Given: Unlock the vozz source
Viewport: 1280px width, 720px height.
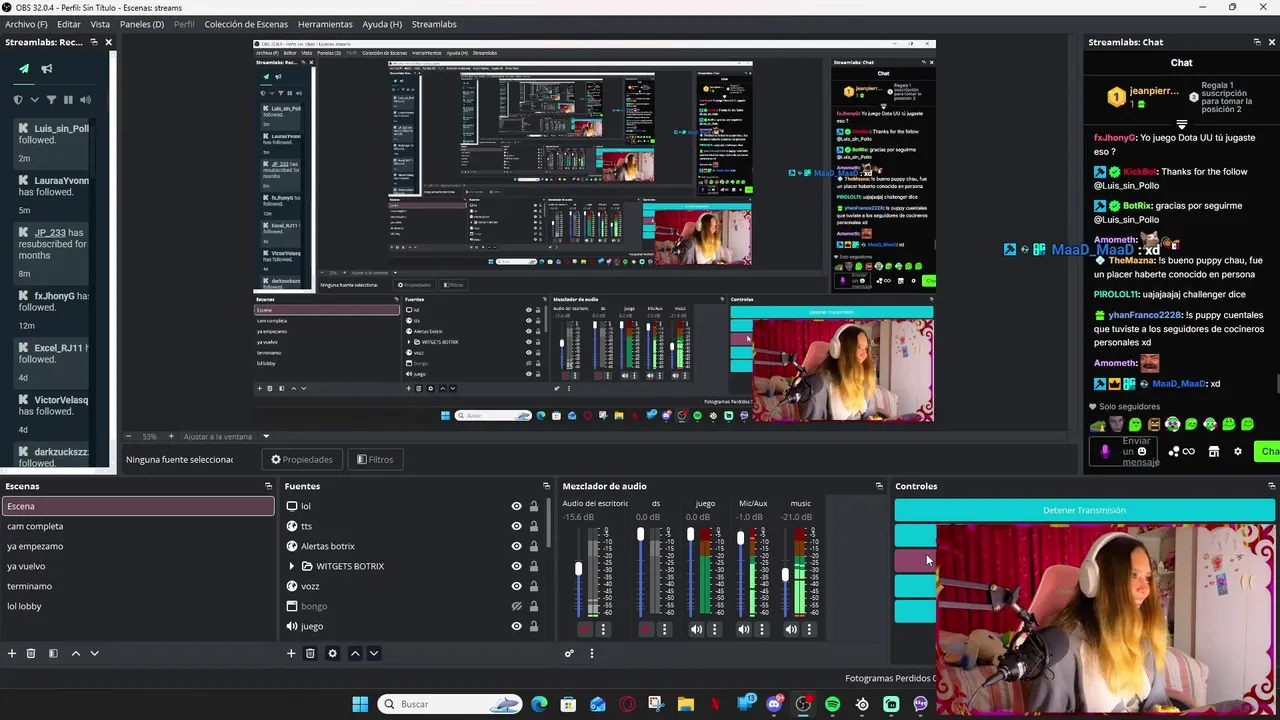Looking at the screenshot, I should 534,586.
